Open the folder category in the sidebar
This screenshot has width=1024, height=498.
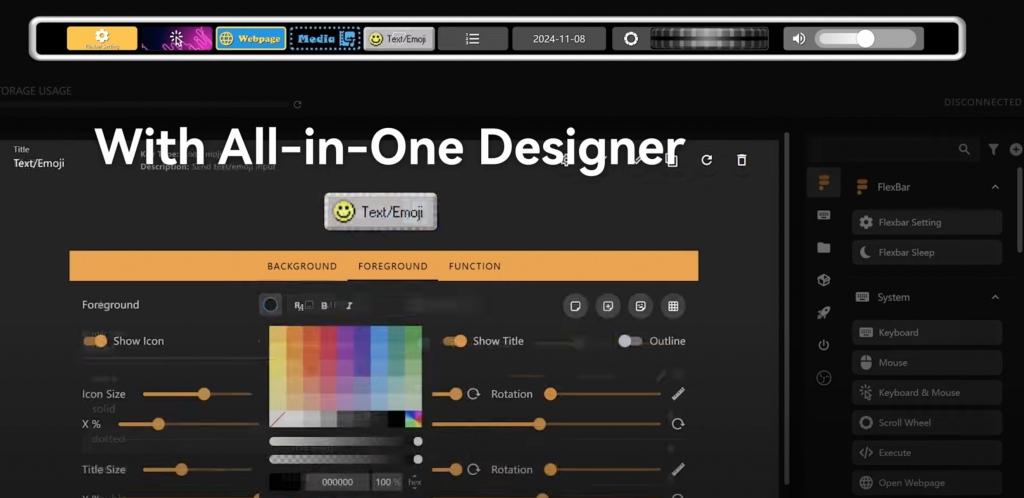pos(824,247)
